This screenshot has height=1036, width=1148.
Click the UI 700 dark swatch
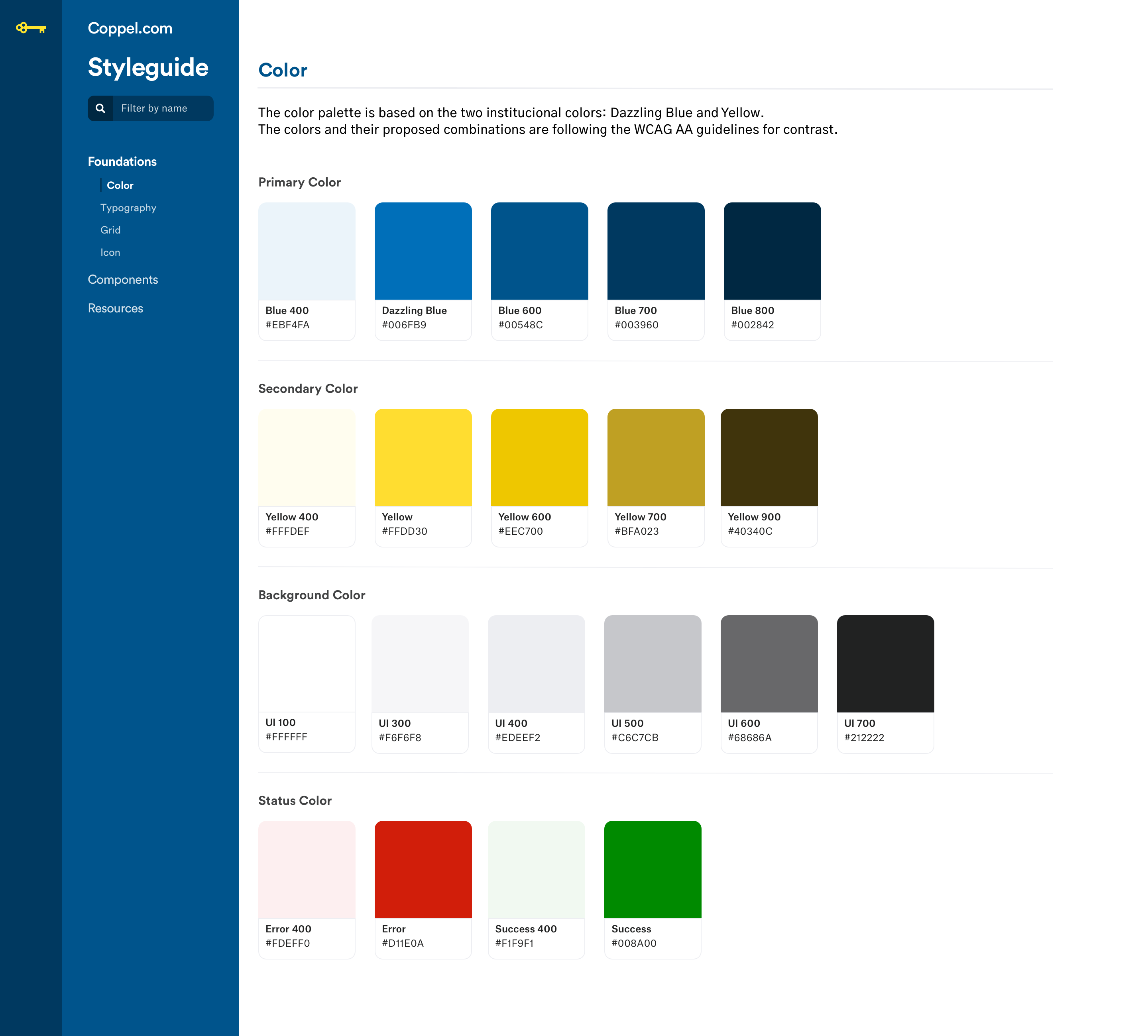point(885,664)
